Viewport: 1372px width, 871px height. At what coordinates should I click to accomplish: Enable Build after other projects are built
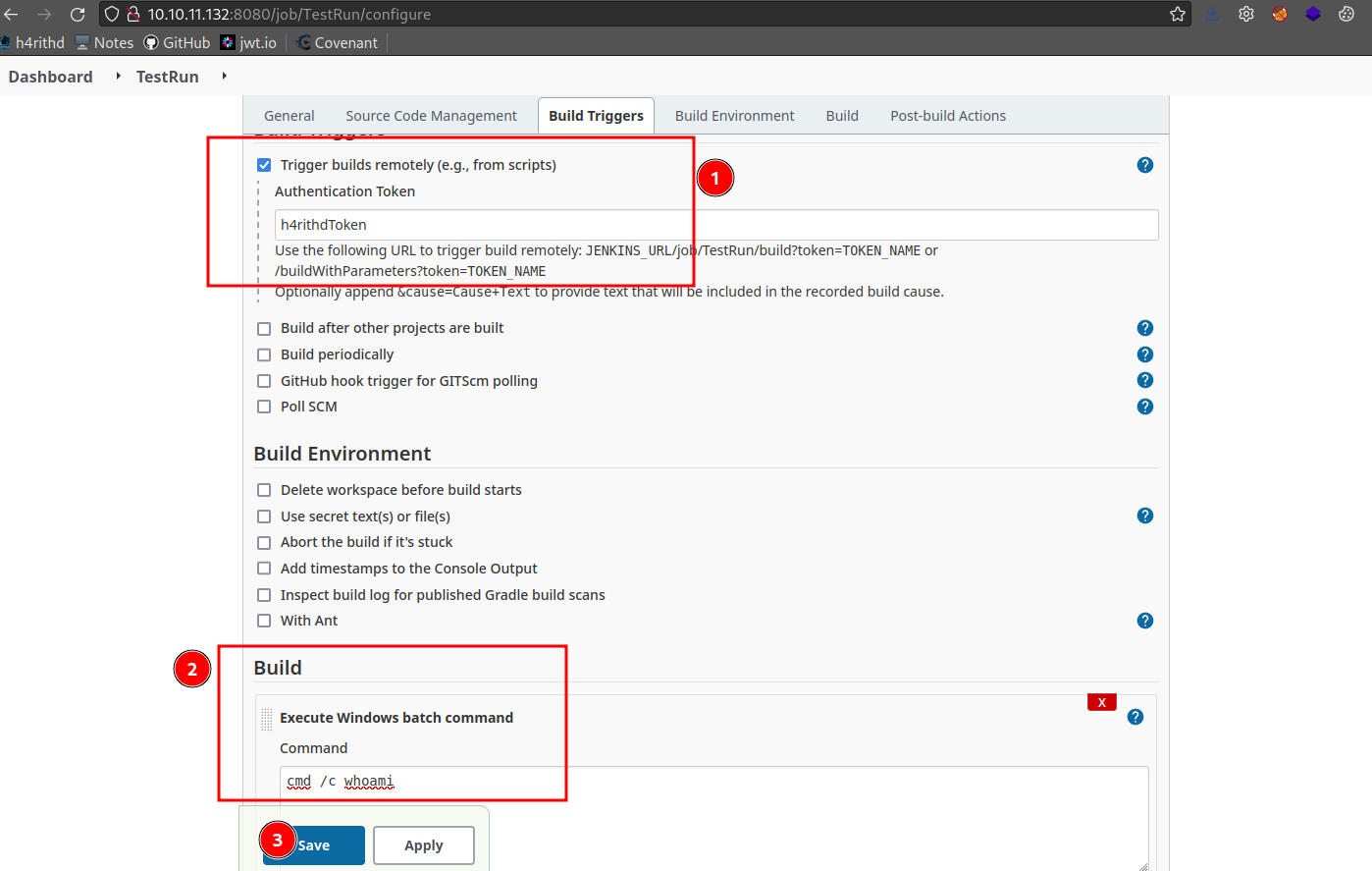[264, 329]
